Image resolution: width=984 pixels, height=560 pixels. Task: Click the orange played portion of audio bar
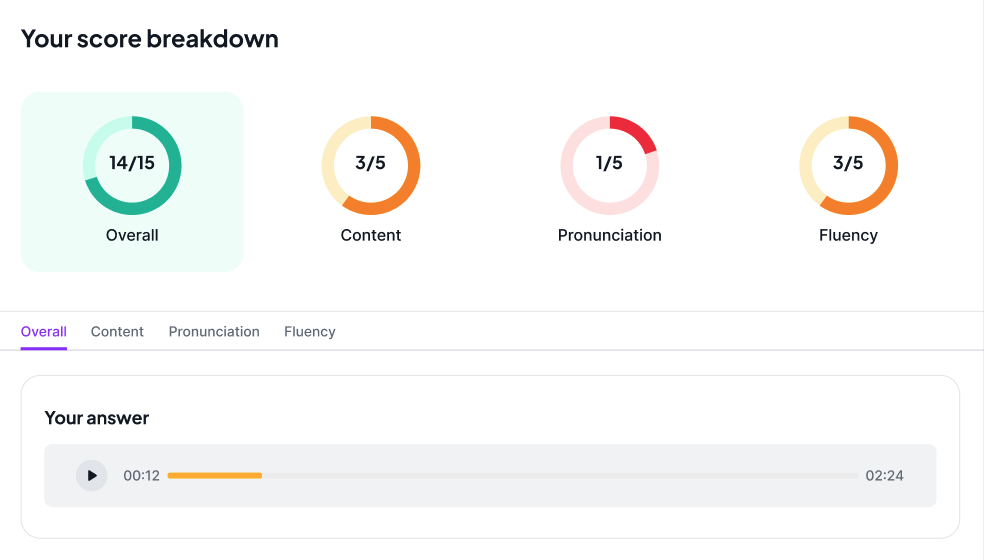tap(214, 476)
